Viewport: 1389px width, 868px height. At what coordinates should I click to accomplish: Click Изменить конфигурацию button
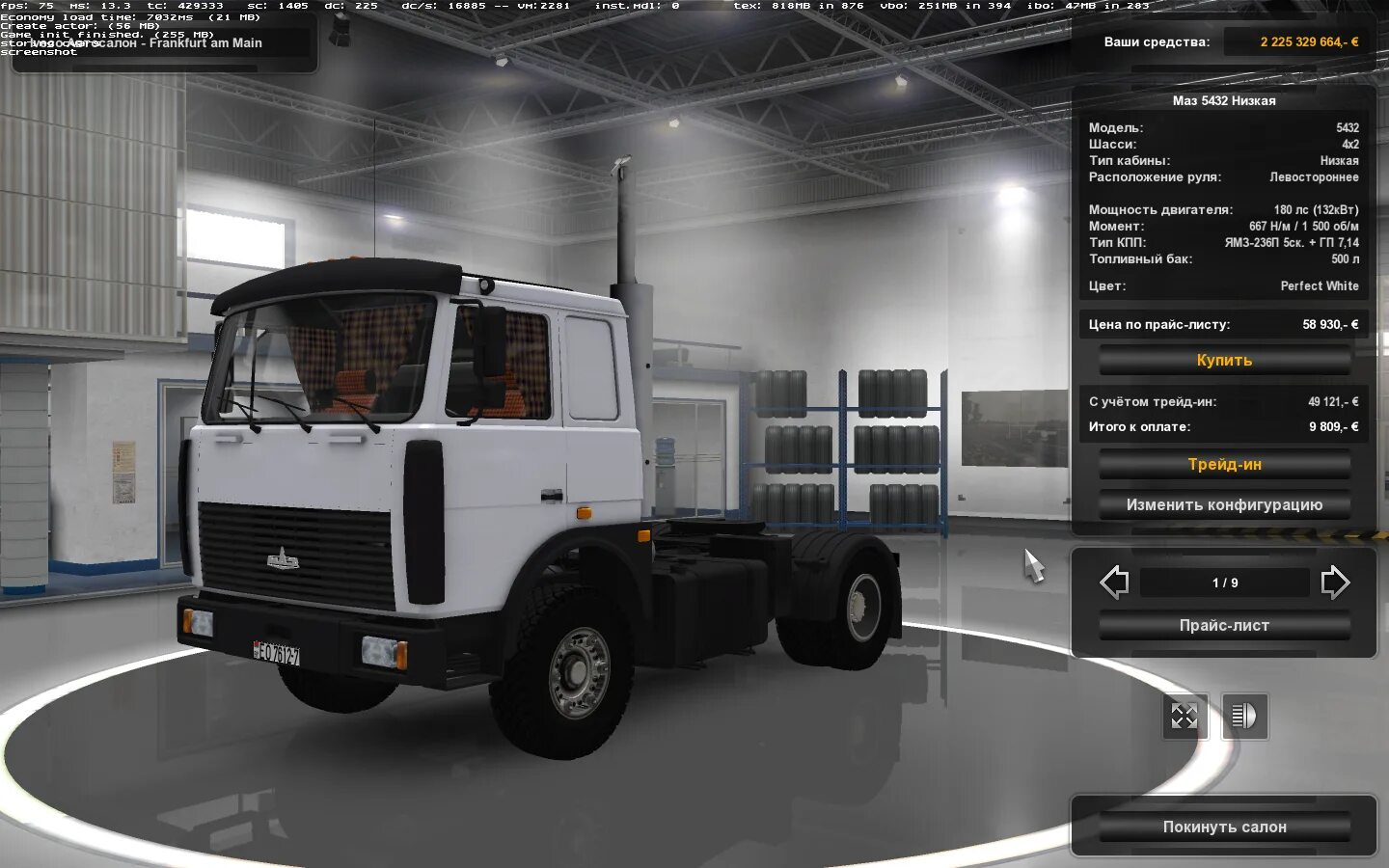point(1224,505)
